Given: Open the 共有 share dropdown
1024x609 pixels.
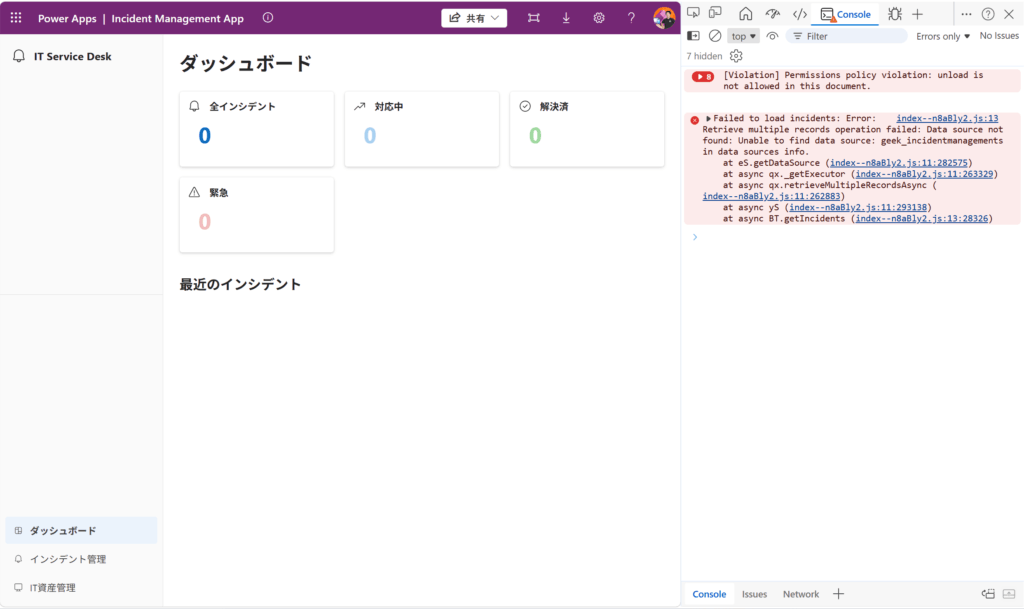Looking at the screenshot, I should pyautogui.click(x=474, y=18).
